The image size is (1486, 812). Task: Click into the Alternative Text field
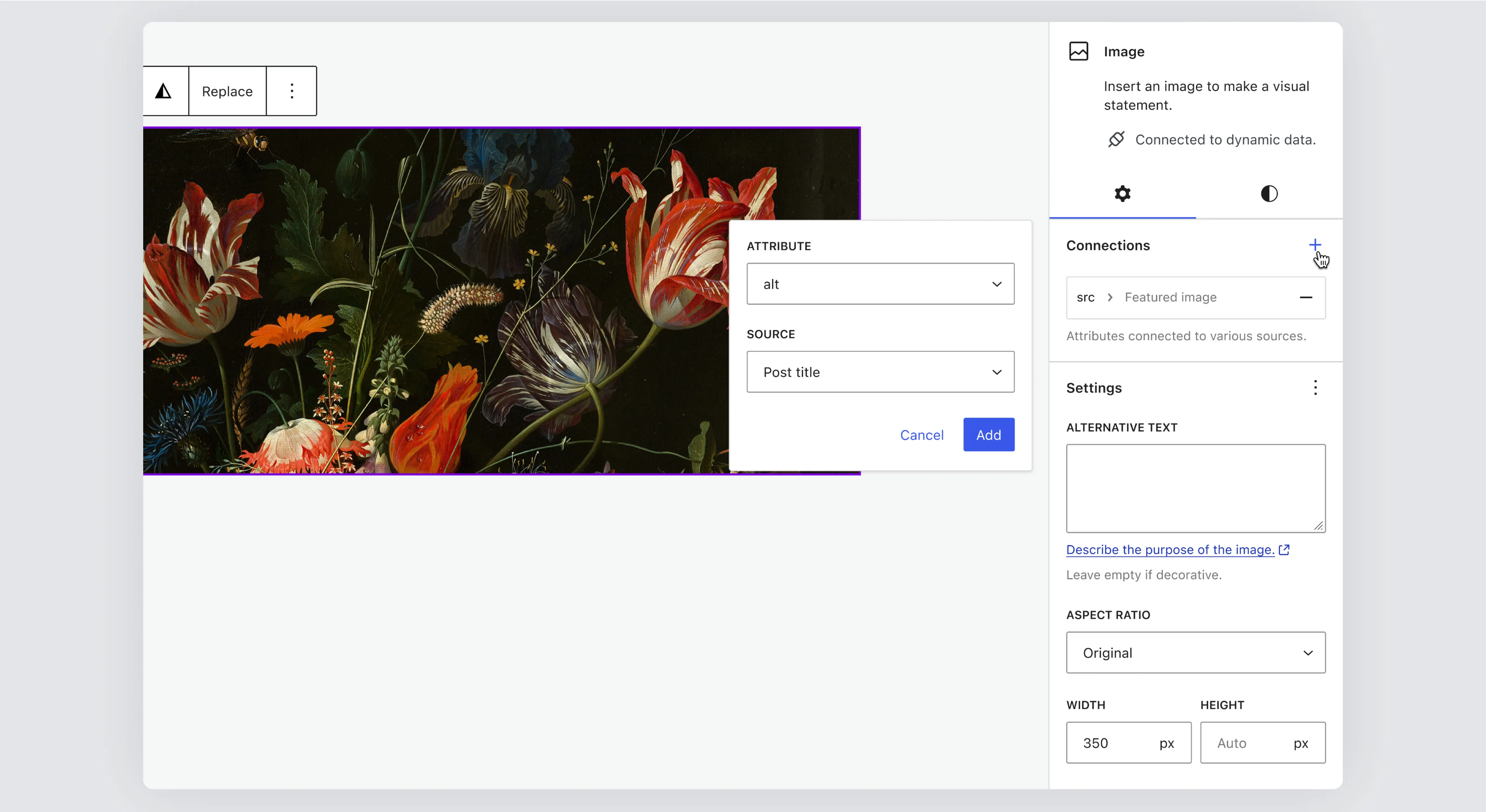tap(1195, 488)
